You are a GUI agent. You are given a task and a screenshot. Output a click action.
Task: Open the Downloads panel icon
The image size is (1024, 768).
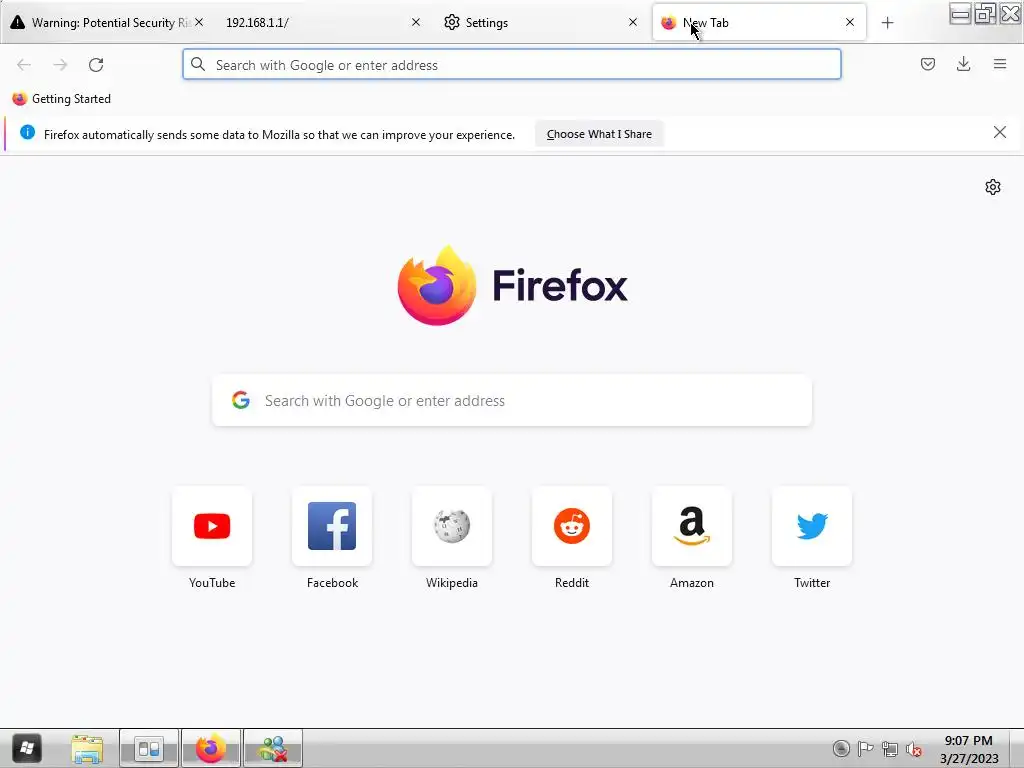click(963, 64)
